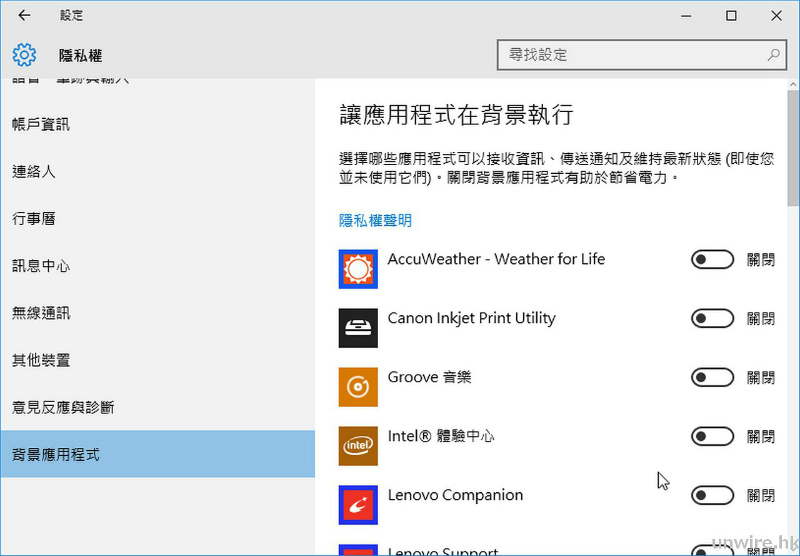
Task: Click the Groove 音樂 app icon
Action: coord(358,387)
